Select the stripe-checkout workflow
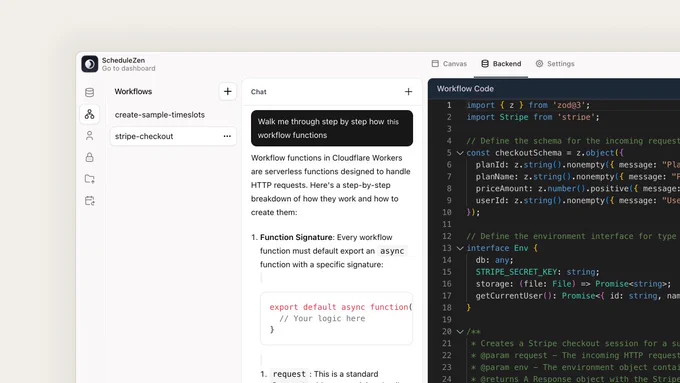This screenshot has width=680, height=383. [x=173, y=136]
